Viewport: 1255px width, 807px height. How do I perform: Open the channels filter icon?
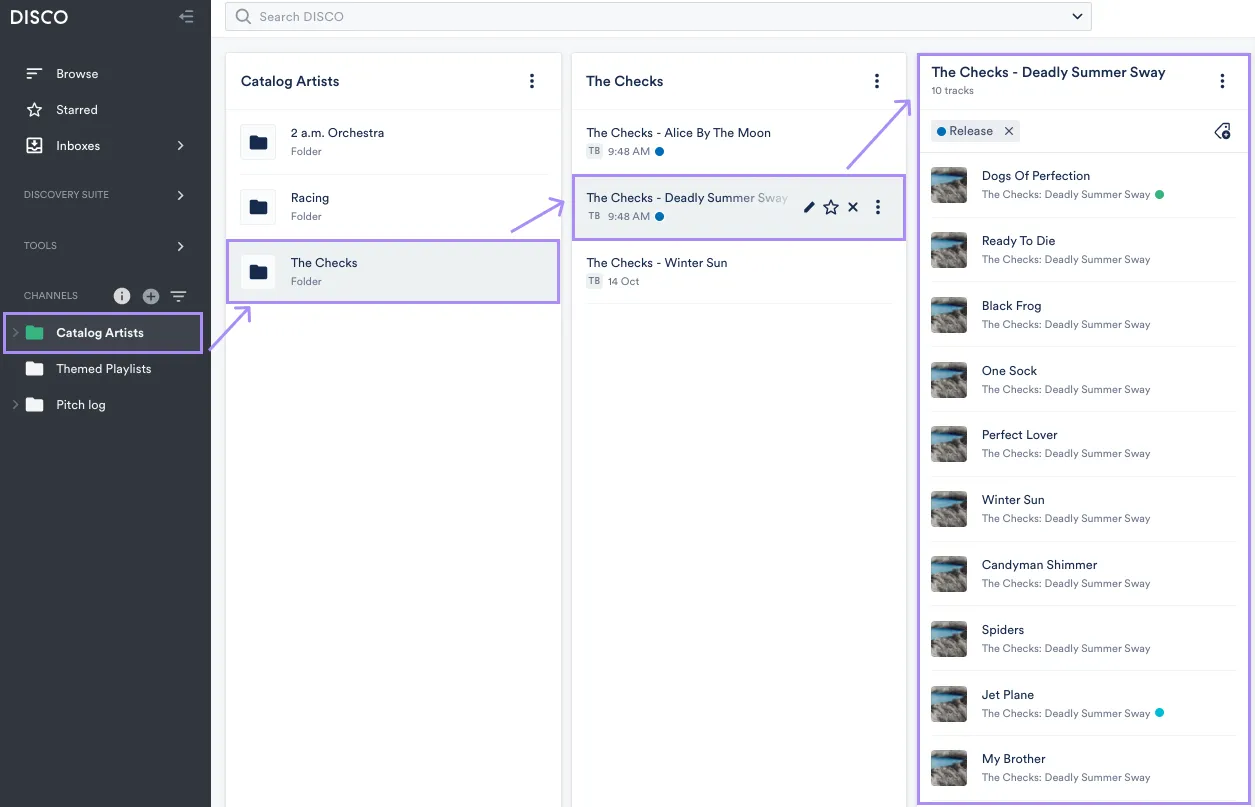178,295
